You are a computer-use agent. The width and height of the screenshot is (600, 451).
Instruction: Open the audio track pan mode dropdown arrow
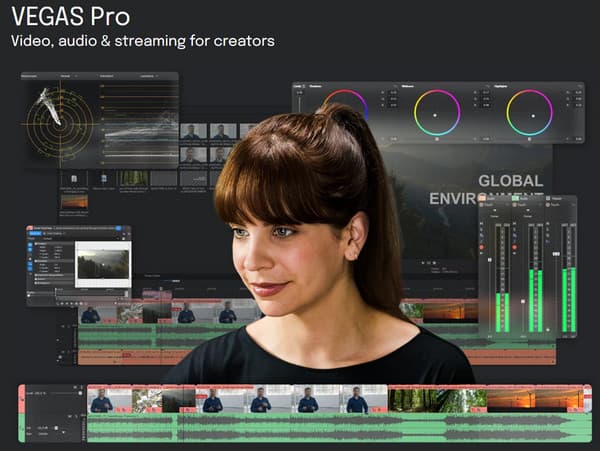(64, 433)
